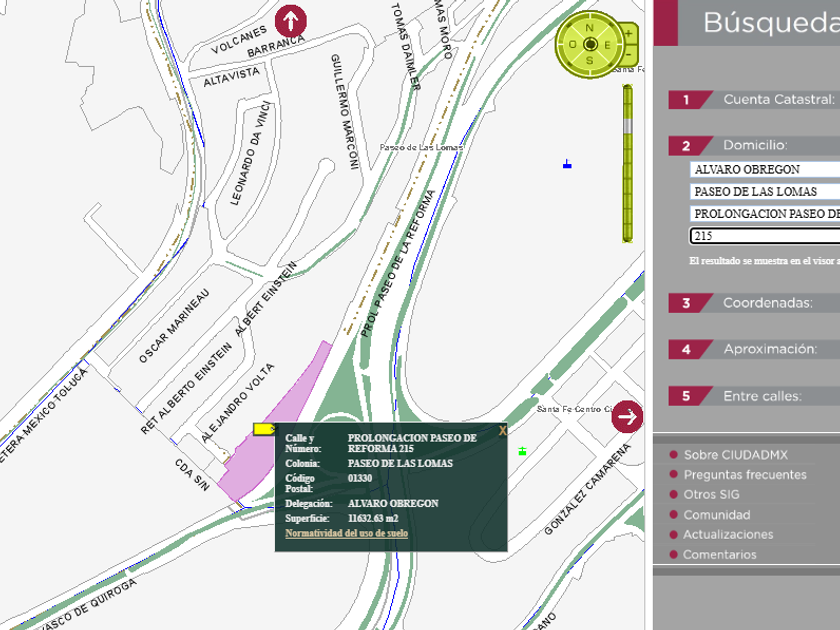The image size is (840, 630).
Task: Click the street number field containing 215
Action: (765, 236)
